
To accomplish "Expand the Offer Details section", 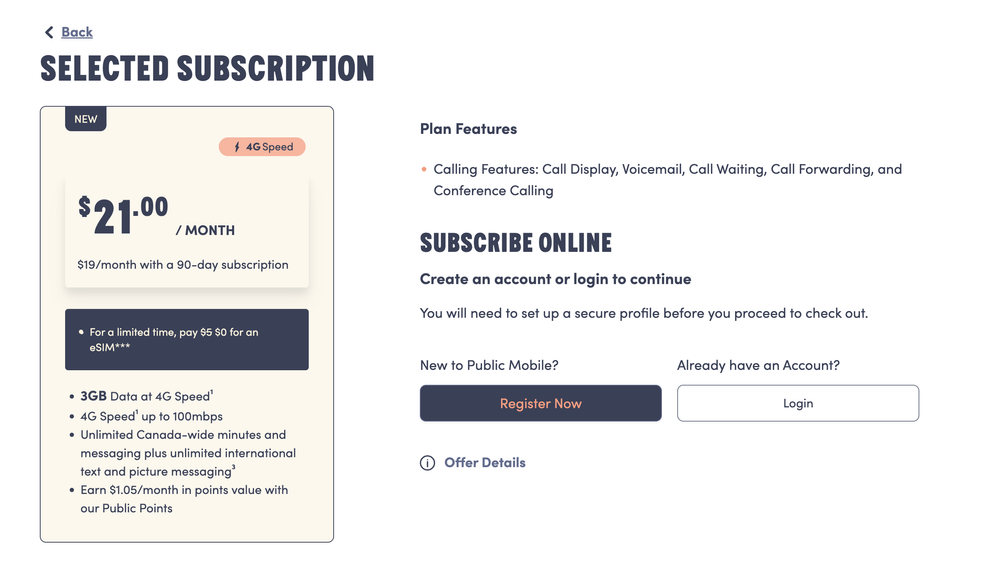I will click(484, 463).
